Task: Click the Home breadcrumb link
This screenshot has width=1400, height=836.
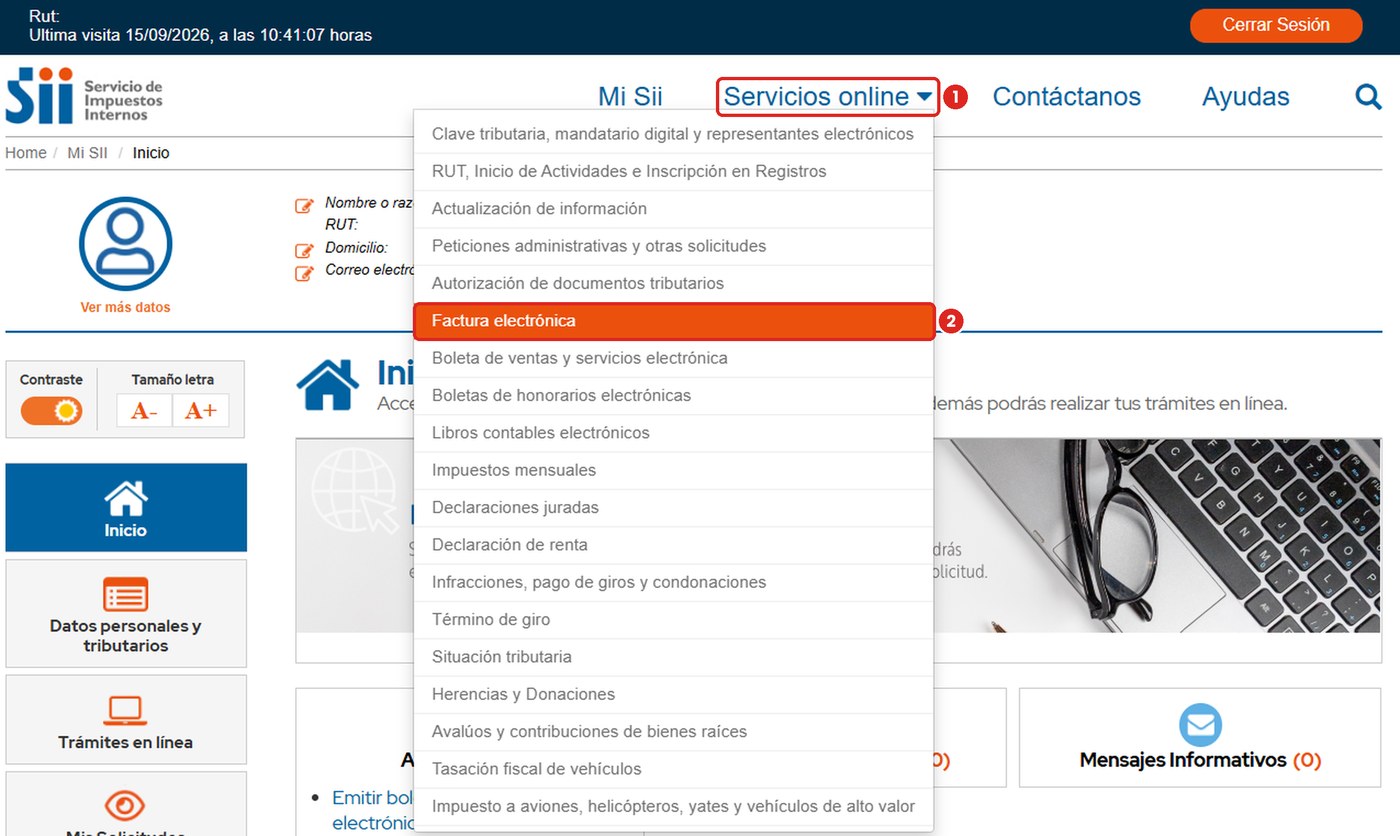Action: pyautogui.click(x=26, y=153)
